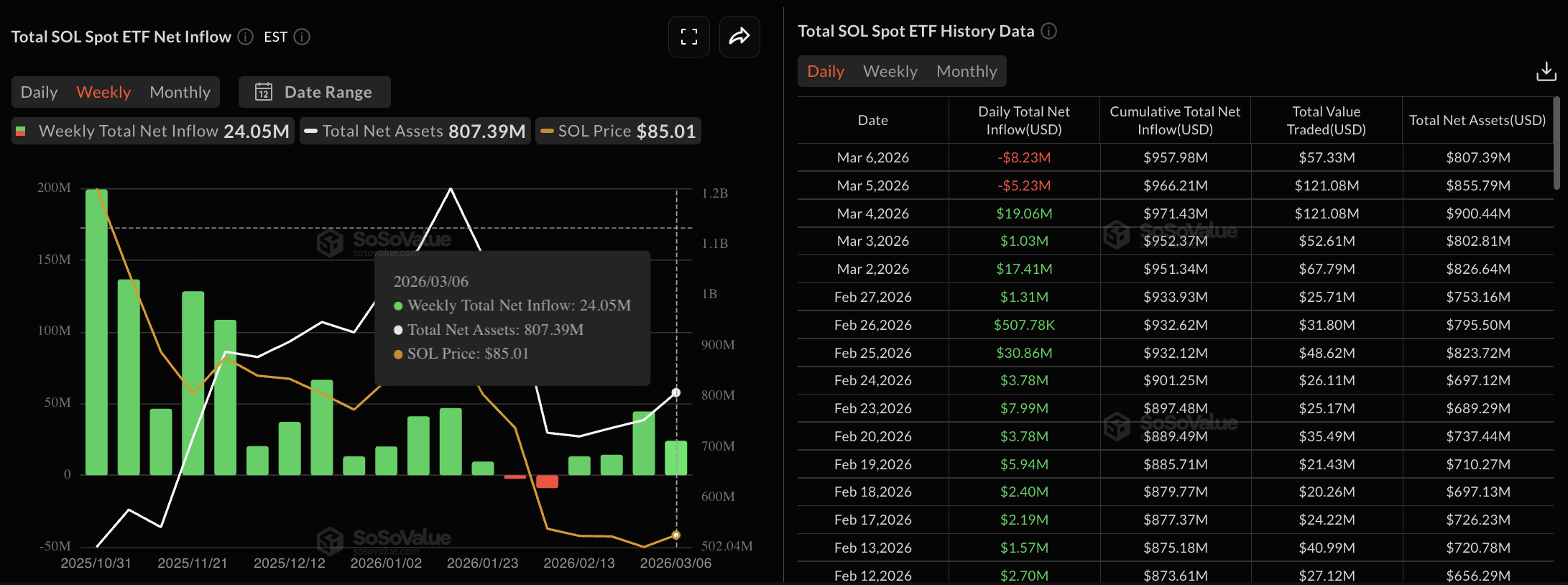This screenshot has width=1568, height=585.
Task: Click the tallest green bar at 2025/10/31
Action: pos(96,331)
